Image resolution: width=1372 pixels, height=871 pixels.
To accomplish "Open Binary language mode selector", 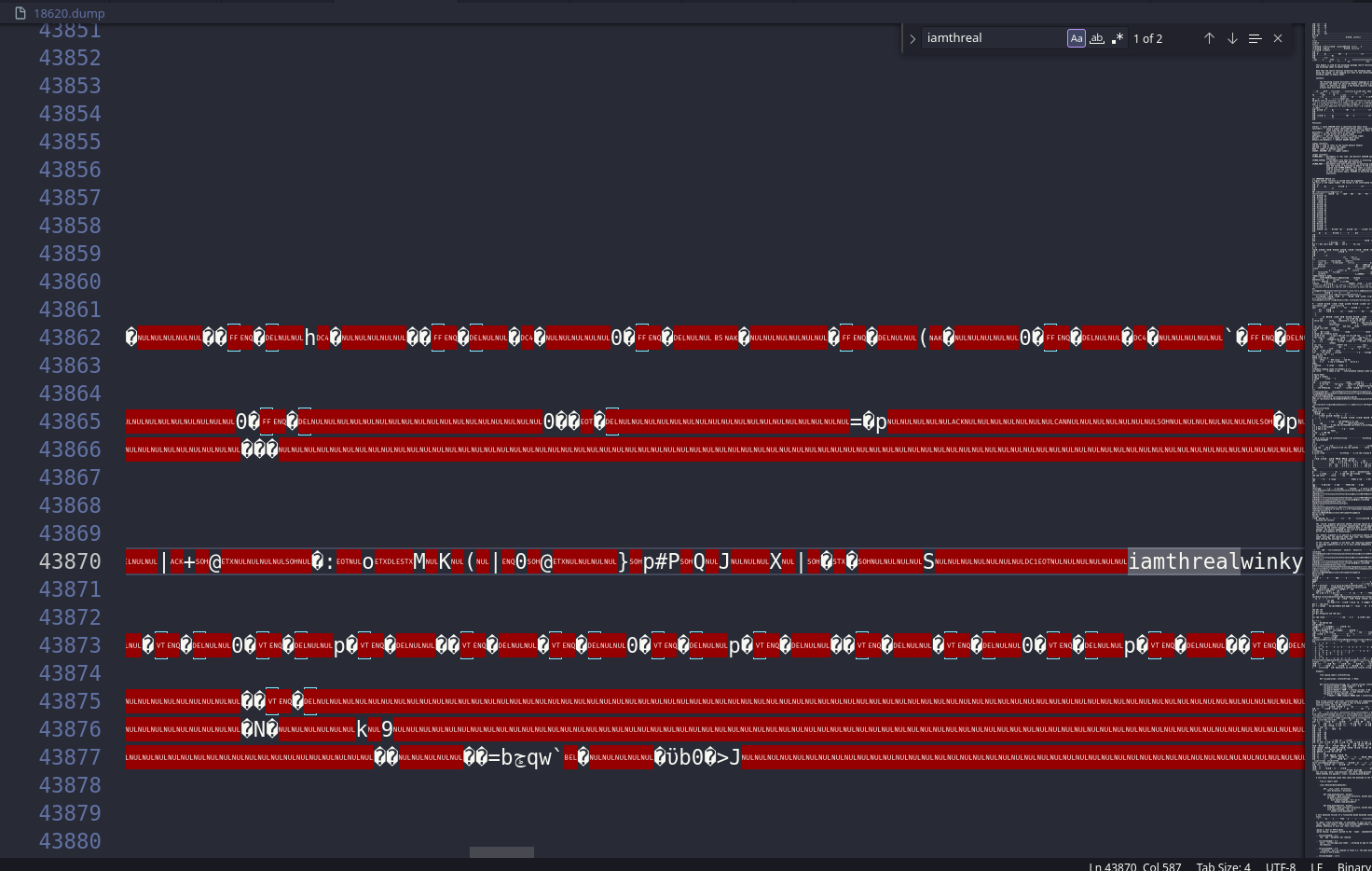I will click(x=1353, y=865).
